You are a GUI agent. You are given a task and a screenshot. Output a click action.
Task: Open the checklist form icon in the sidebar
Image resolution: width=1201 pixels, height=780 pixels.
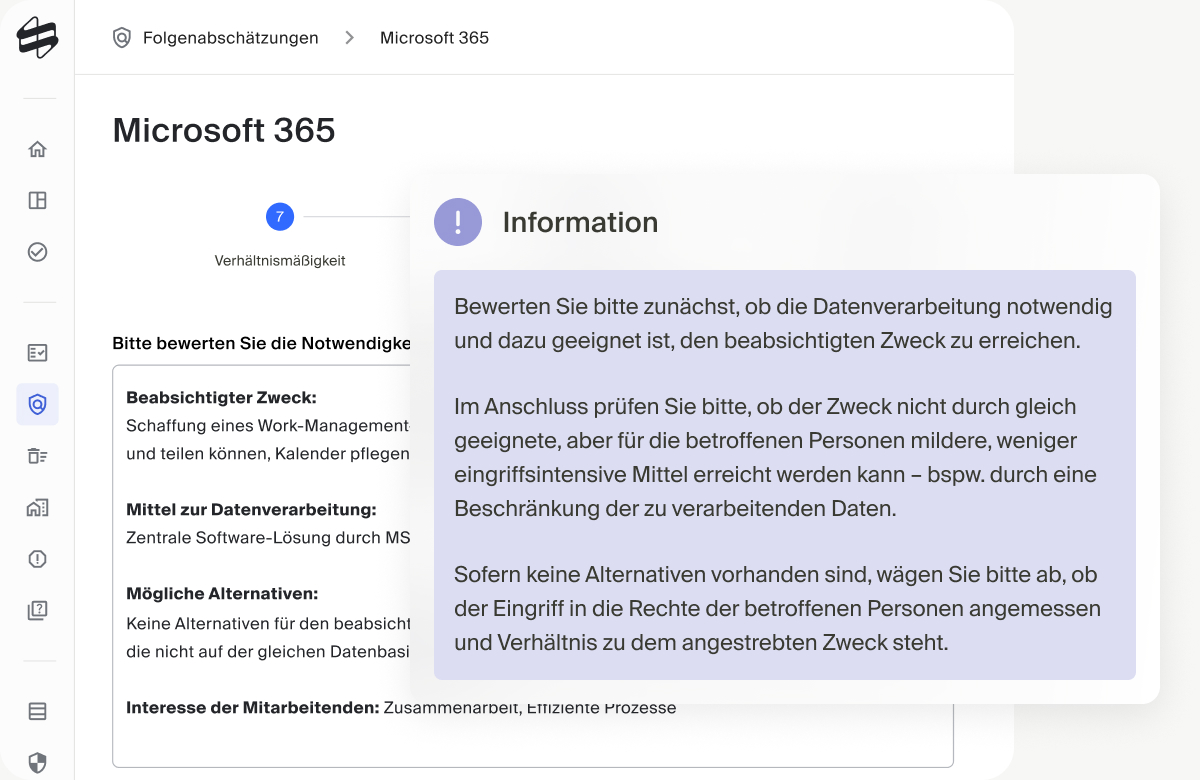tap(37, 353)
